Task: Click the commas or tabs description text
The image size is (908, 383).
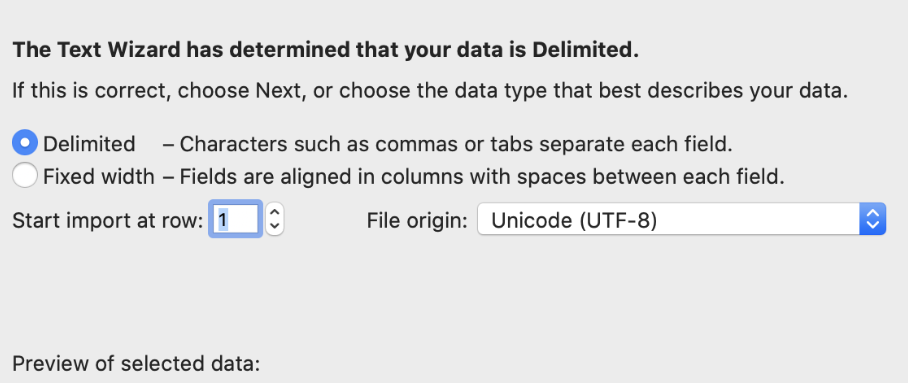Action: (x=448, y=144)
